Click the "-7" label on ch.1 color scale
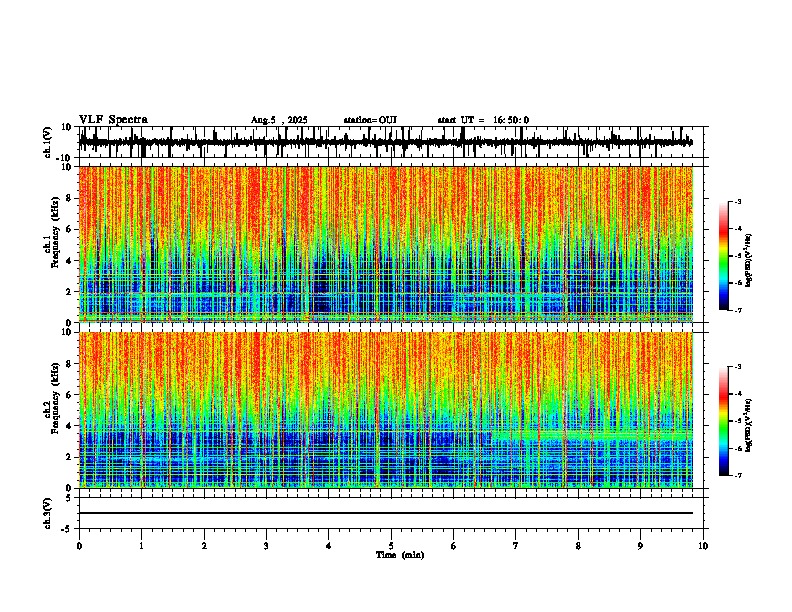 click(738, 310)
